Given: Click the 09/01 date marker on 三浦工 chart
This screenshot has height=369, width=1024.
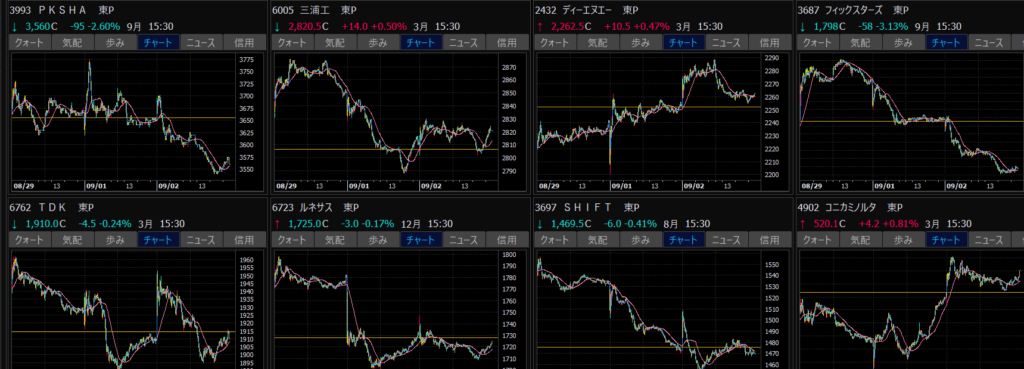Looking at the screenshot, I should pyautogui.click(x=359, y=186).
